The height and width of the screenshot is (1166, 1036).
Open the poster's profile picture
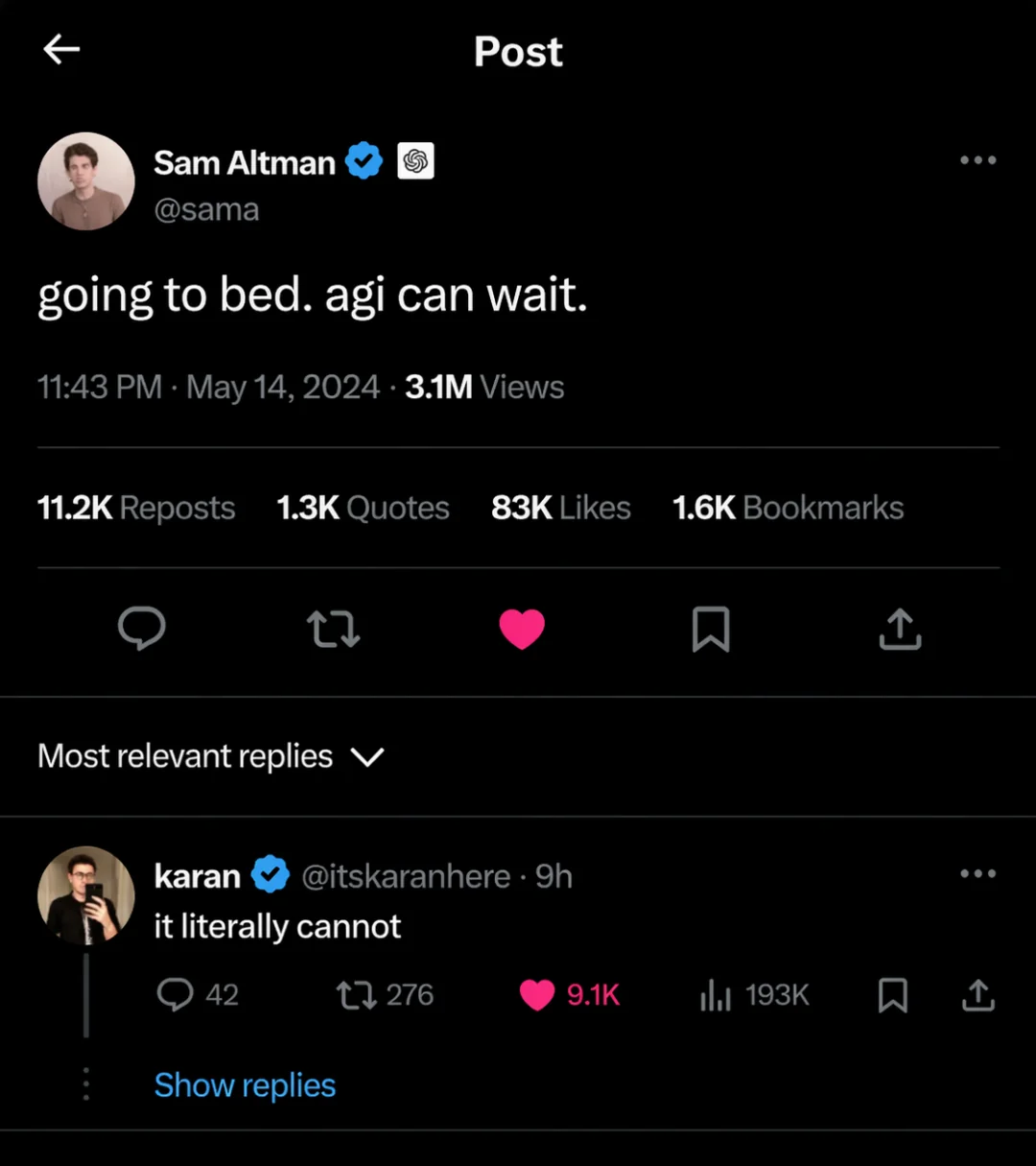(x=86, y=180)
